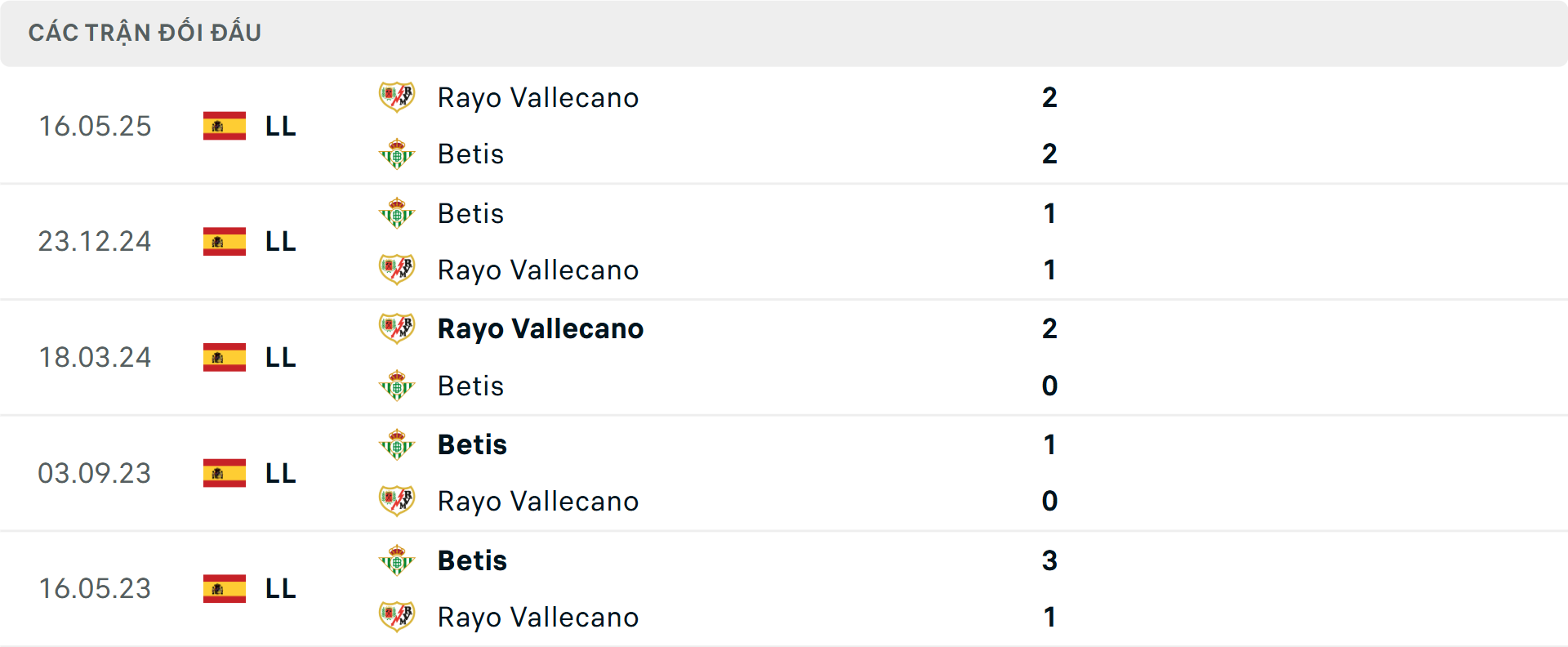Click the Spain flag beside 16.05.25
1568x647 pixels.
224,126
